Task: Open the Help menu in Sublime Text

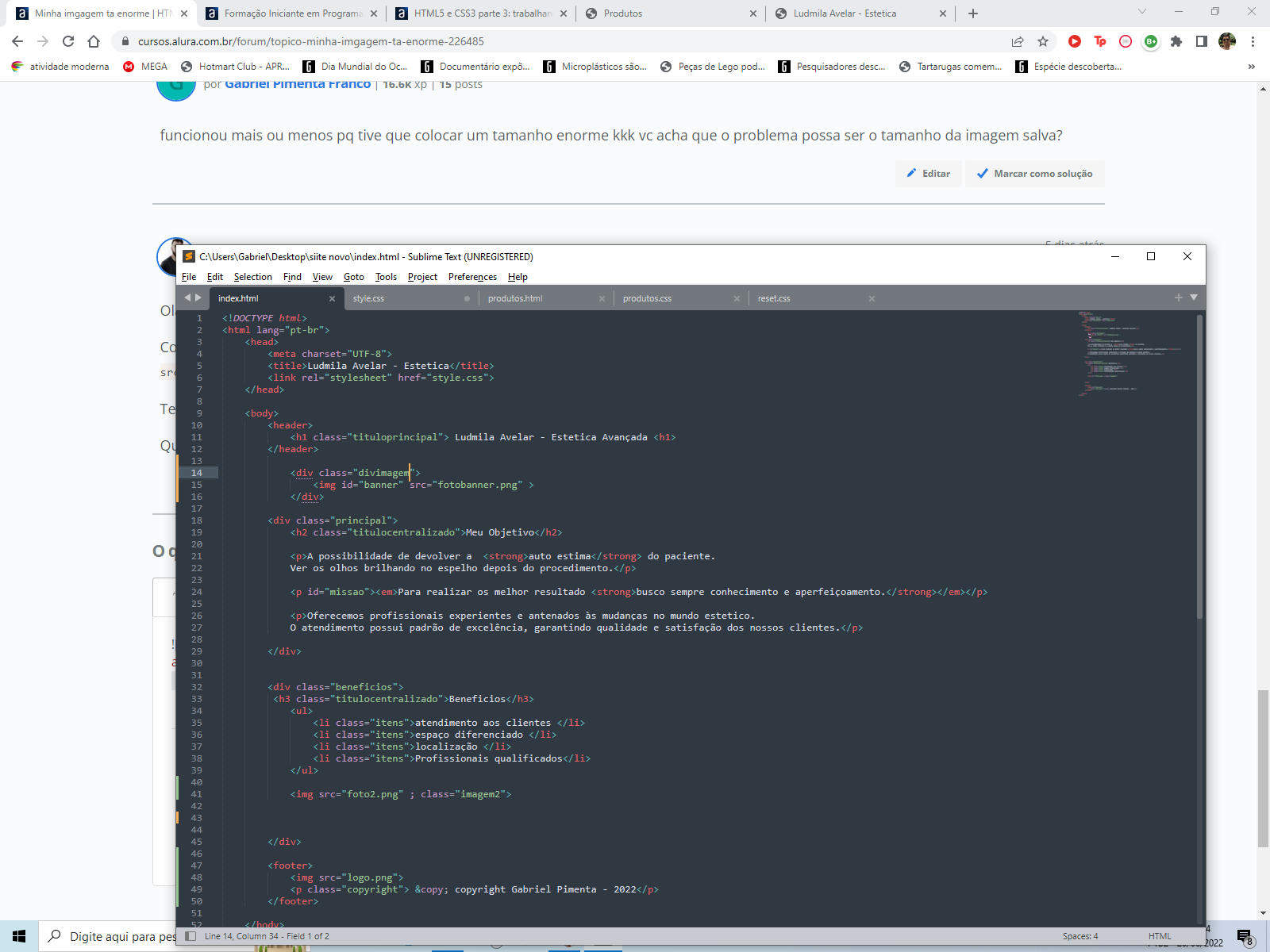Action: tap(518, 277)
